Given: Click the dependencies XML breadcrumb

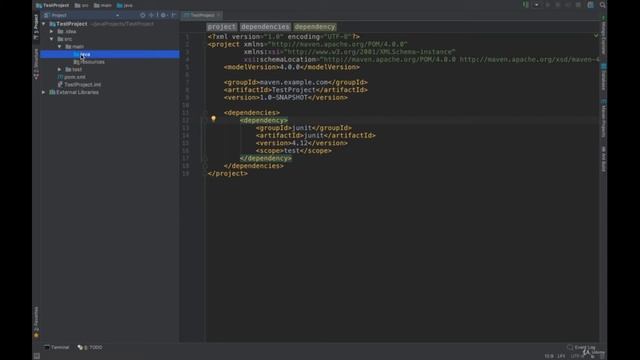Looking at the screenshot, I should point(265,27).
